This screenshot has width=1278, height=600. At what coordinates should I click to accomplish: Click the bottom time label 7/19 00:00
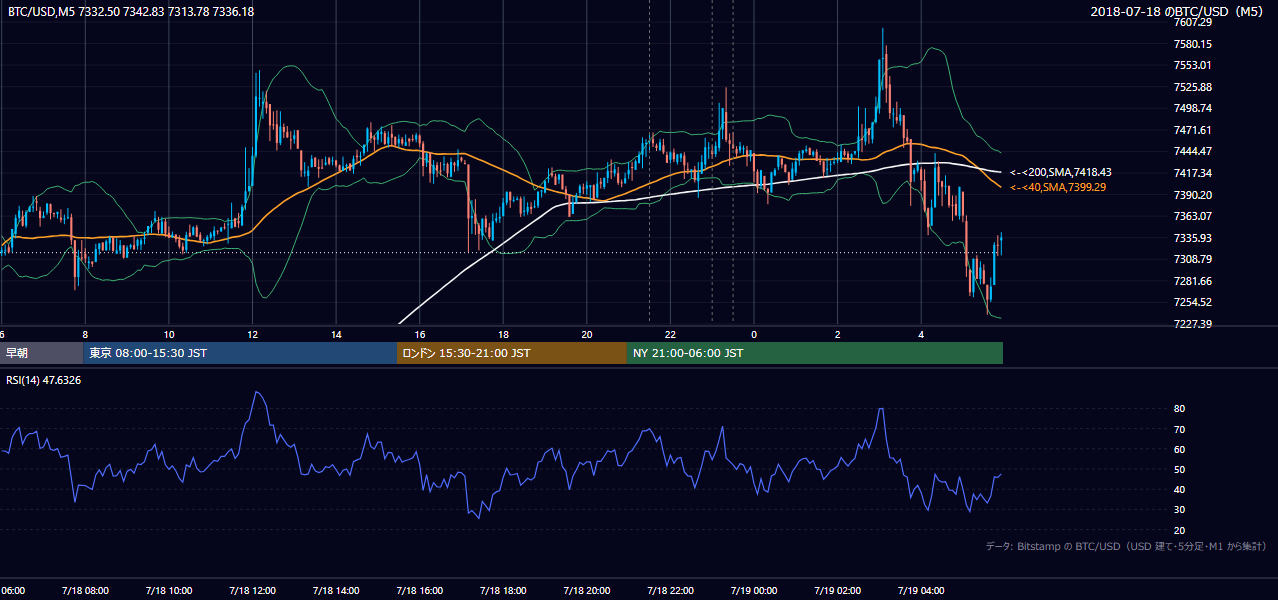tap(753, 590)
